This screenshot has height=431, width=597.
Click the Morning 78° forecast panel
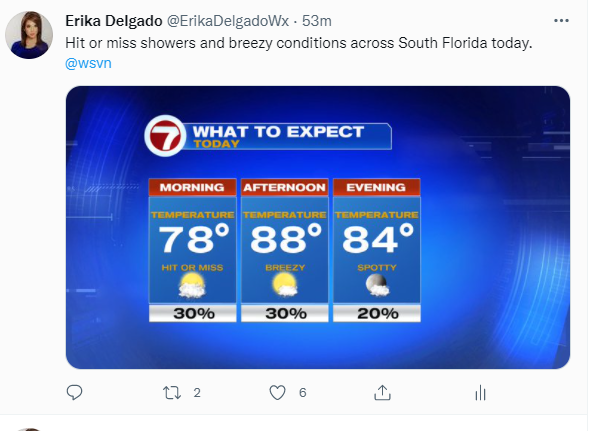[192, 250]
